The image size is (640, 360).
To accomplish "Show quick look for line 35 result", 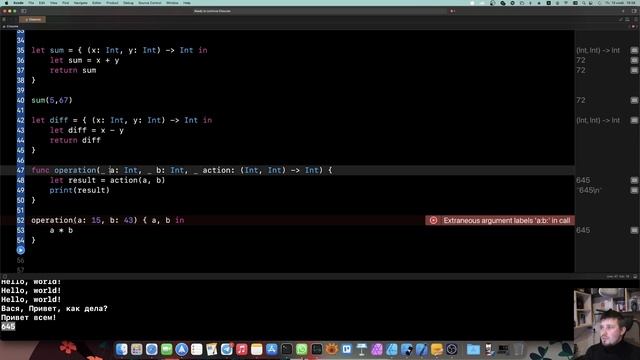I will pyautogui.click(x=634, y=50).
